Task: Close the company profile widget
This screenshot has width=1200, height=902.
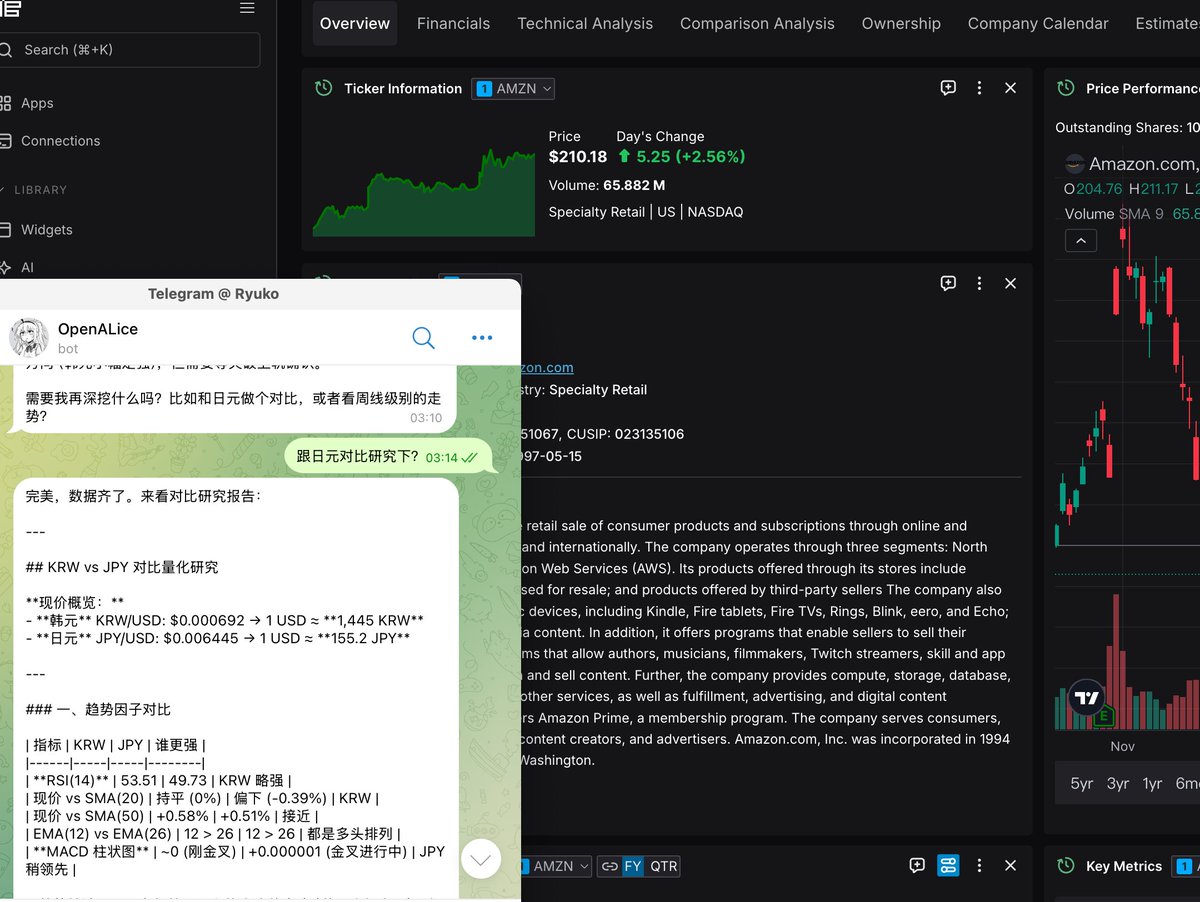Action: click(x=1010, y=283)
